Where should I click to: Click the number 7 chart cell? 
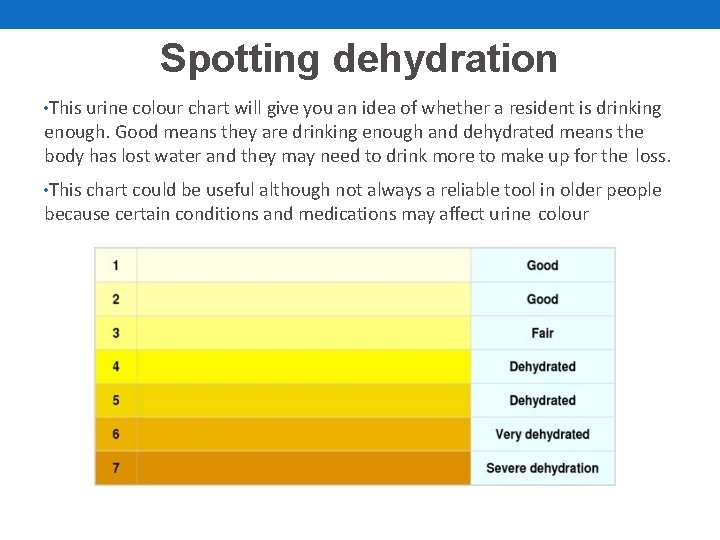point(116,468)
